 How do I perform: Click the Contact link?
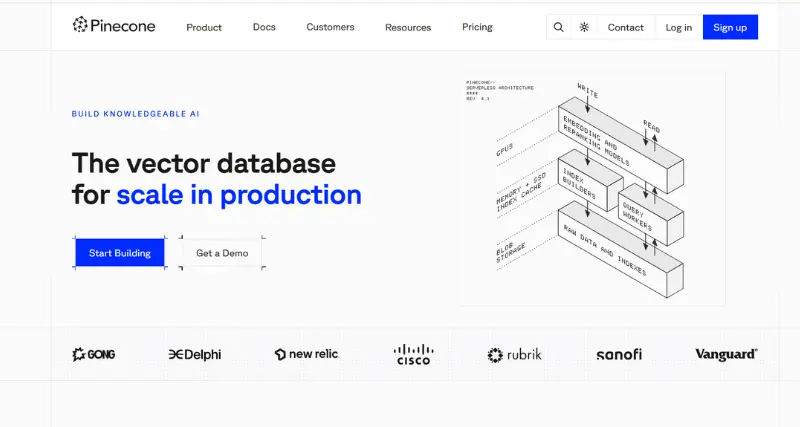tap(626, 27)
